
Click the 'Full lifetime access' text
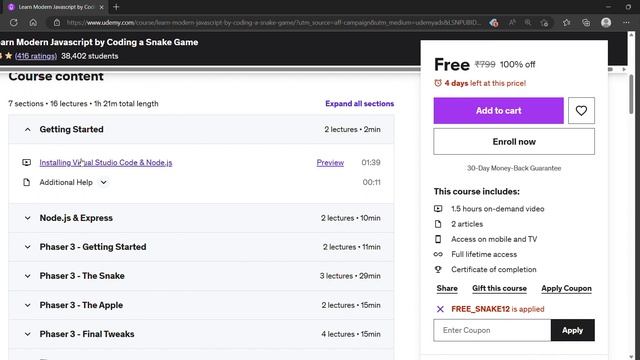coord(484,254)
